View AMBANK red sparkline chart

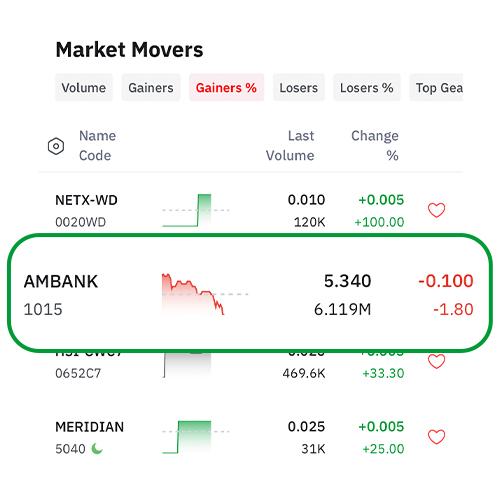tap(205, 295)
